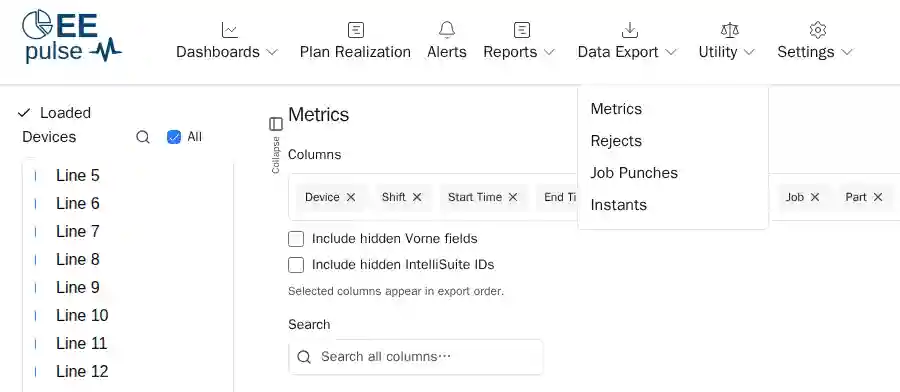Select Line 6 in device list
This screenshot has height=392, width=900.
coord(77,204)
